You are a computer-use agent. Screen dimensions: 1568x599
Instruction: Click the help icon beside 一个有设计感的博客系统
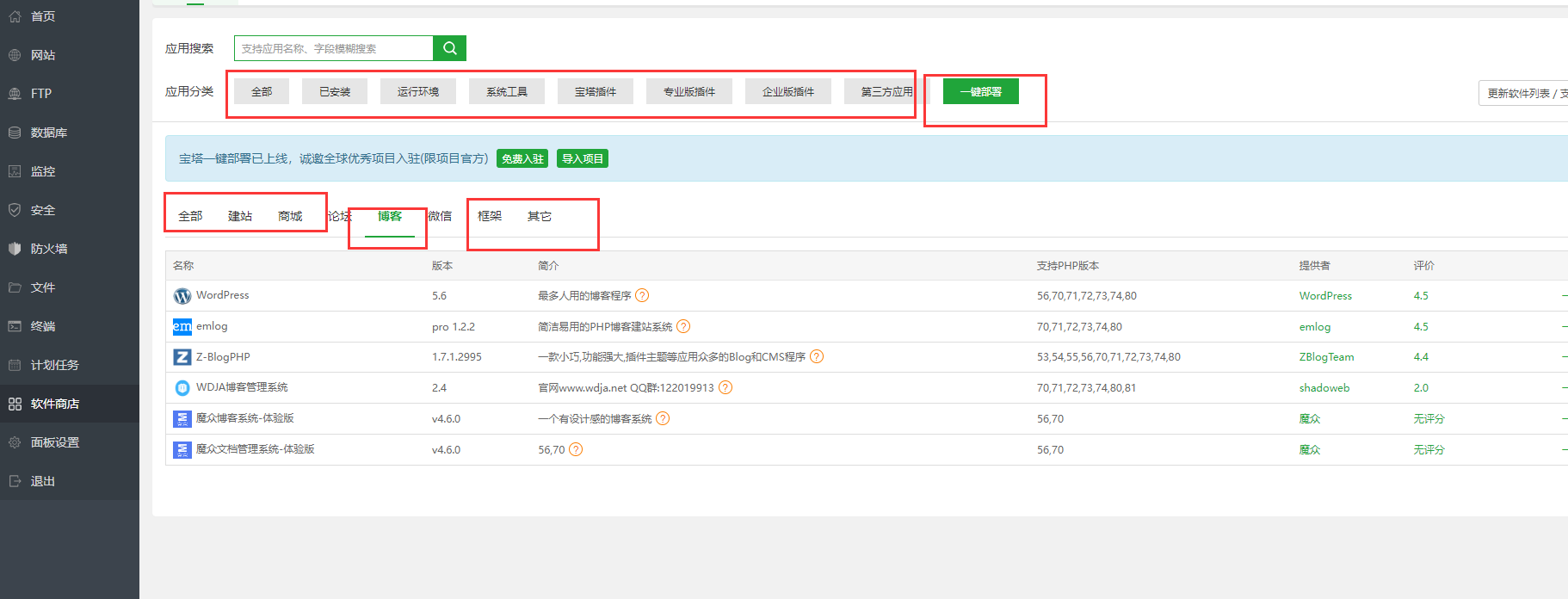(x=663, y=418)
